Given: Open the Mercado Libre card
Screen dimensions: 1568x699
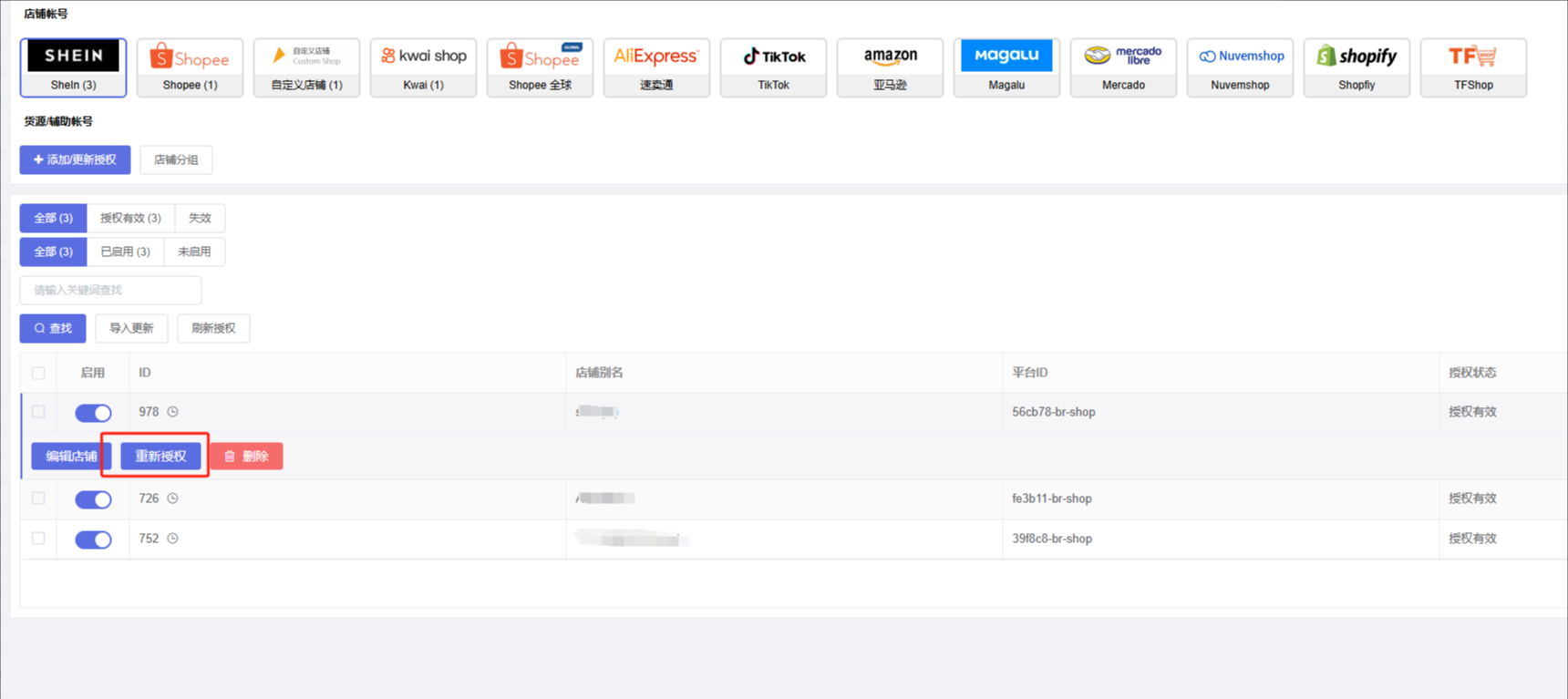Looking at the screenshot, I should (x=1123, y=67).
